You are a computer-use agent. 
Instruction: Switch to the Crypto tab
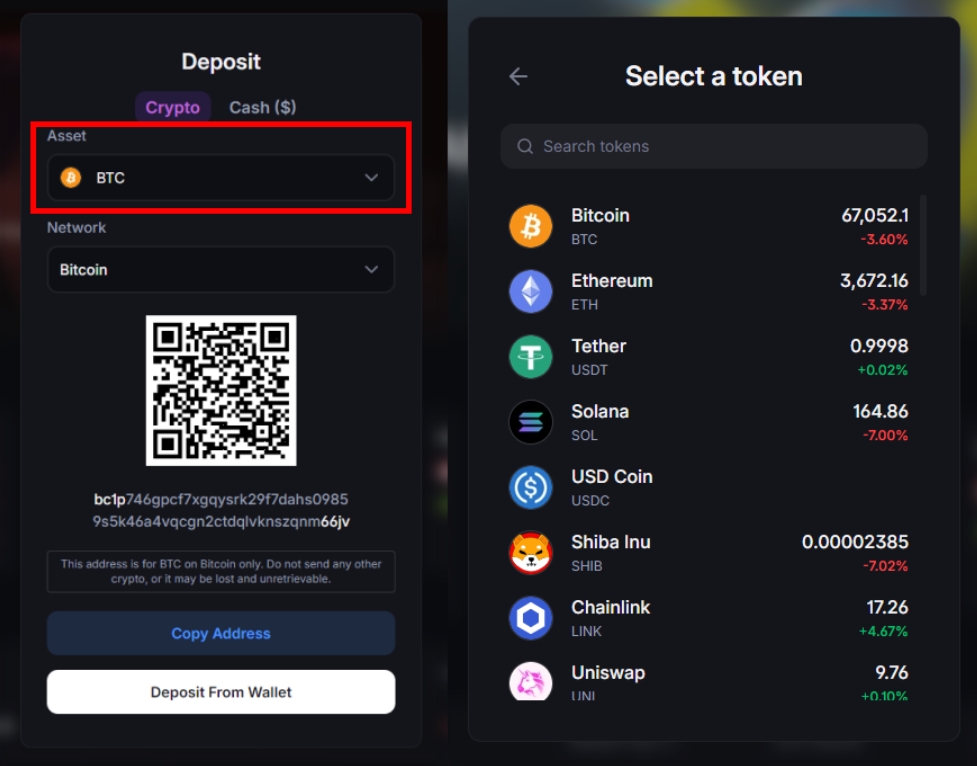pyautogui.click(x=173, y=108)
